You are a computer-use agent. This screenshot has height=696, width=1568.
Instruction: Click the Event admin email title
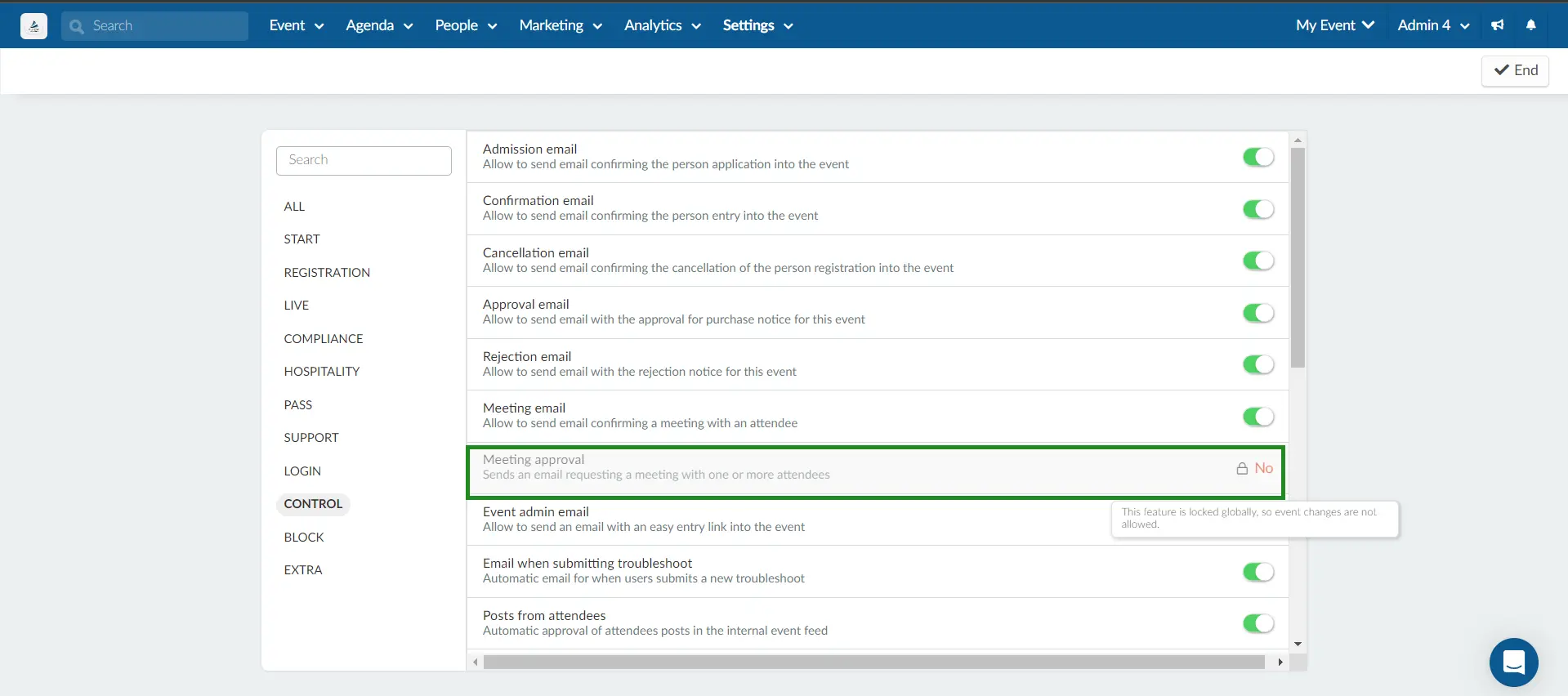click(x=536, y=512)
